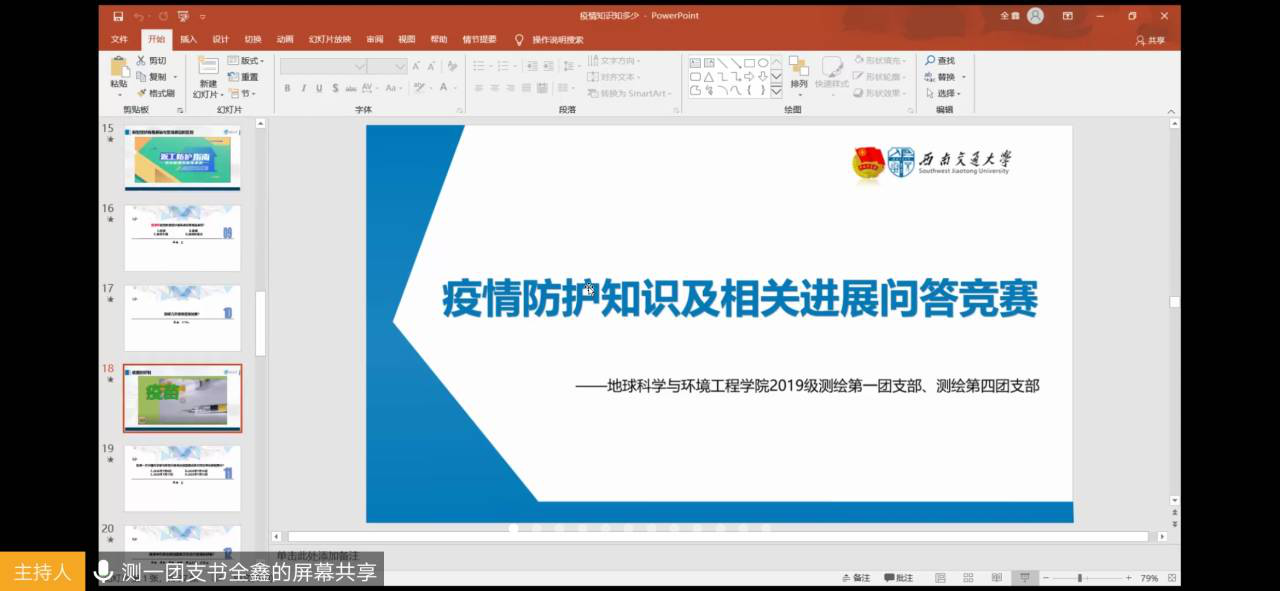This screenshot has width=1280, height=591.
Task: Open the Insert (插入) ribbon tab
Action: point(188,39)
